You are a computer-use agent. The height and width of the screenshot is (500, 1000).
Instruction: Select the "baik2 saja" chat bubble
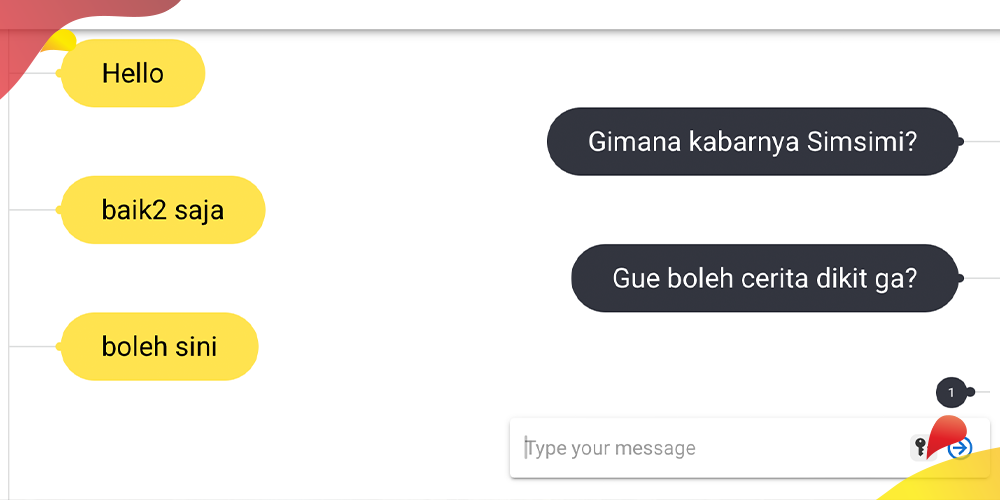[163, 210]
